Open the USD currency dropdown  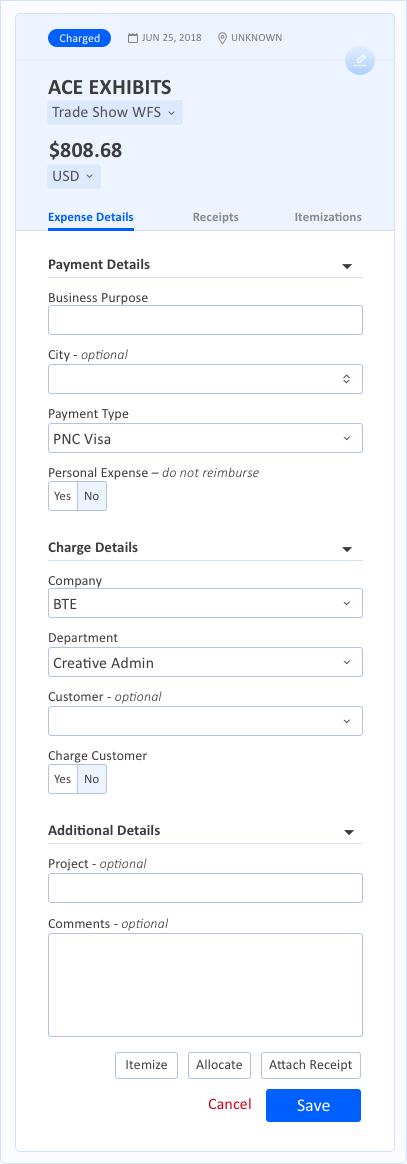(x=74, y=177)
